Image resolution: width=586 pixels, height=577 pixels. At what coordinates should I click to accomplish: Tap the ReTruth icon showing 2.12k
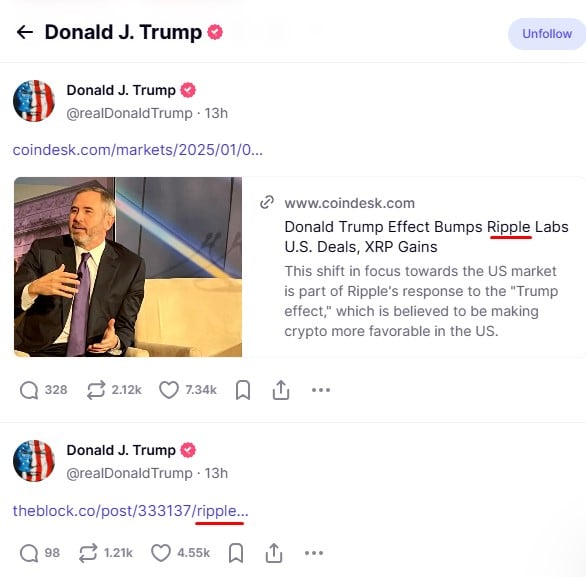coord(96,390)
